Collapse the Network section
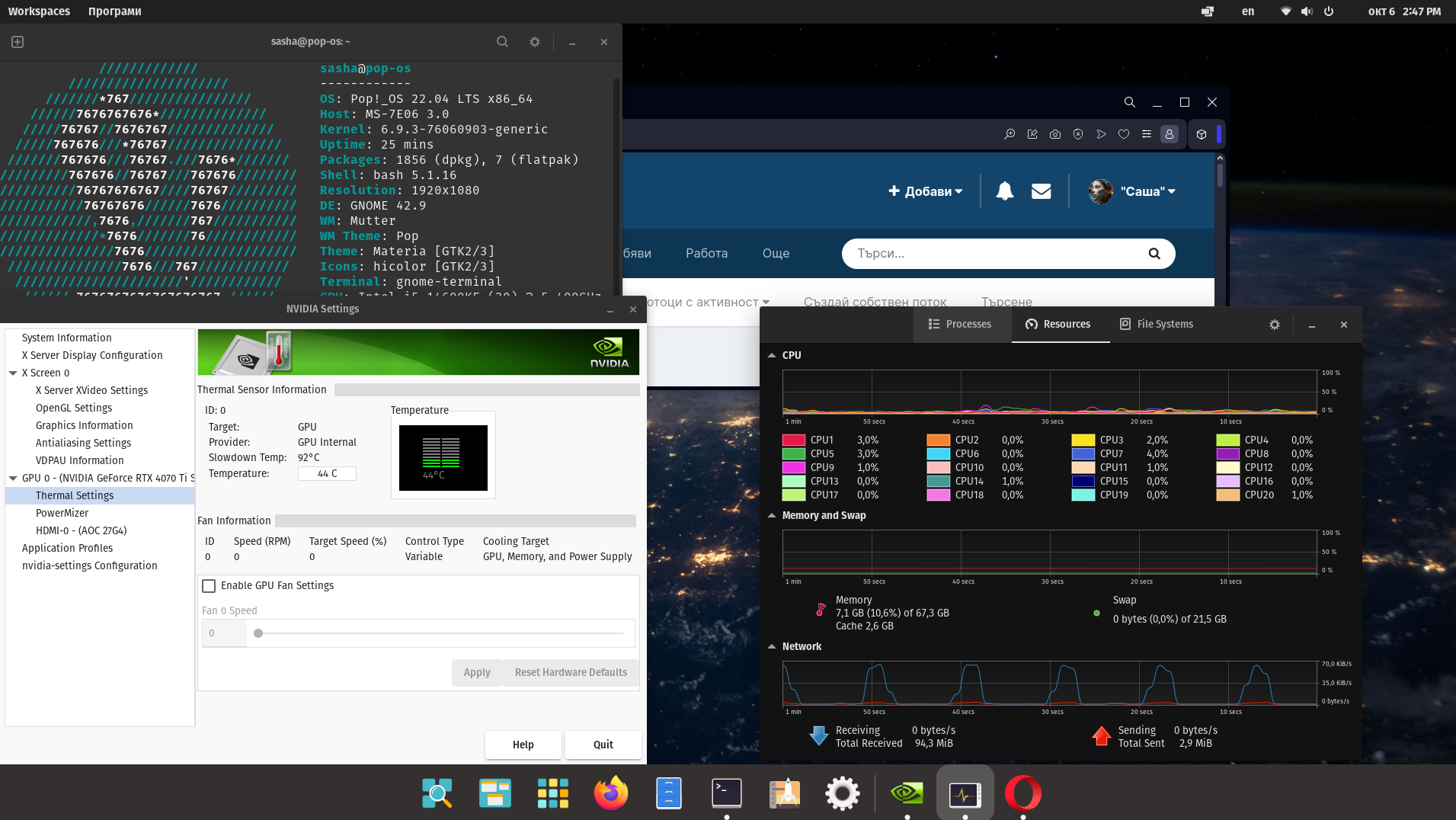 tap(772, 647)
